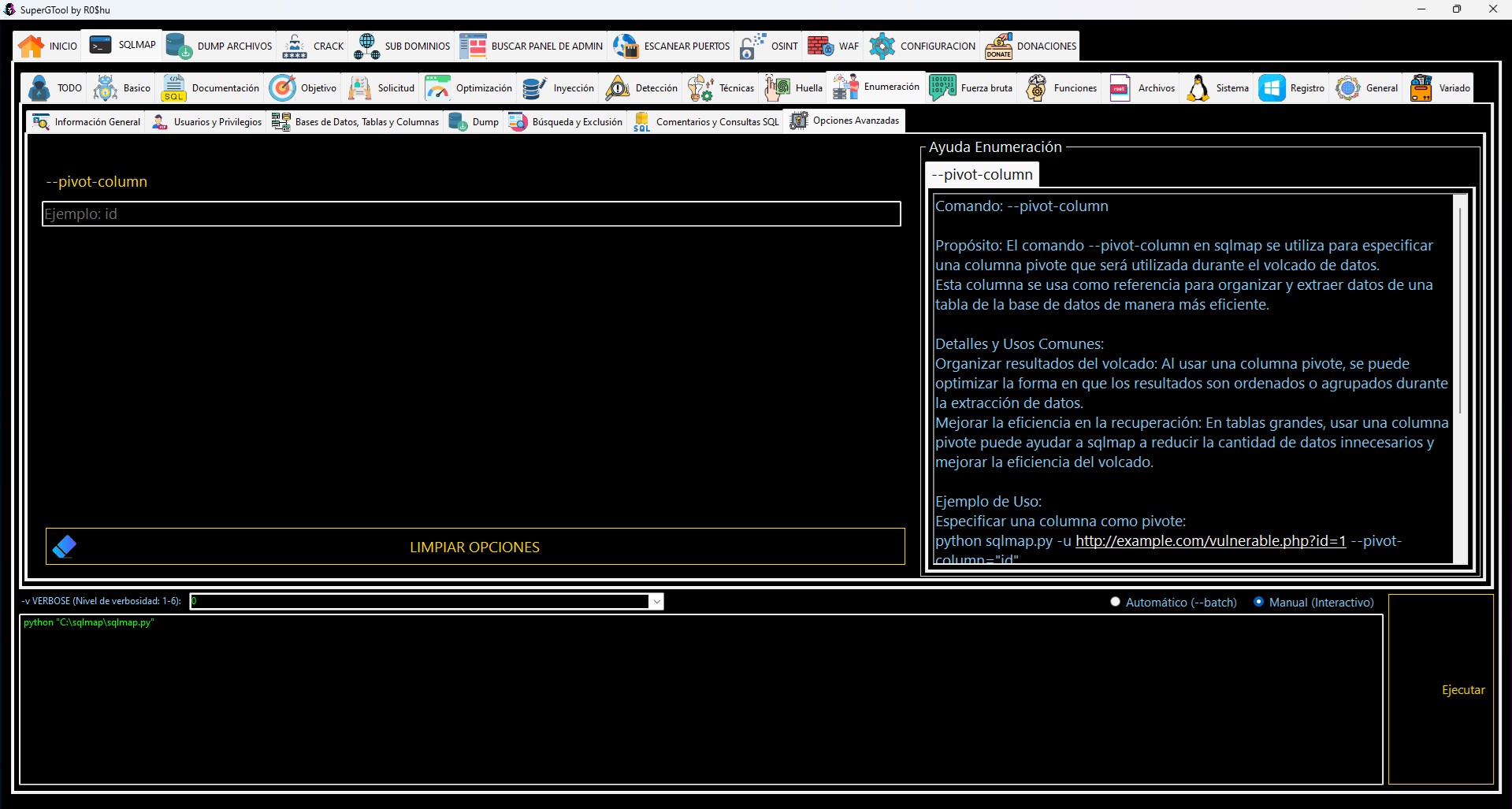Click the Detección magnifier icon
The width and height of the screenshot is (1512, 809).
click(617, 88)
